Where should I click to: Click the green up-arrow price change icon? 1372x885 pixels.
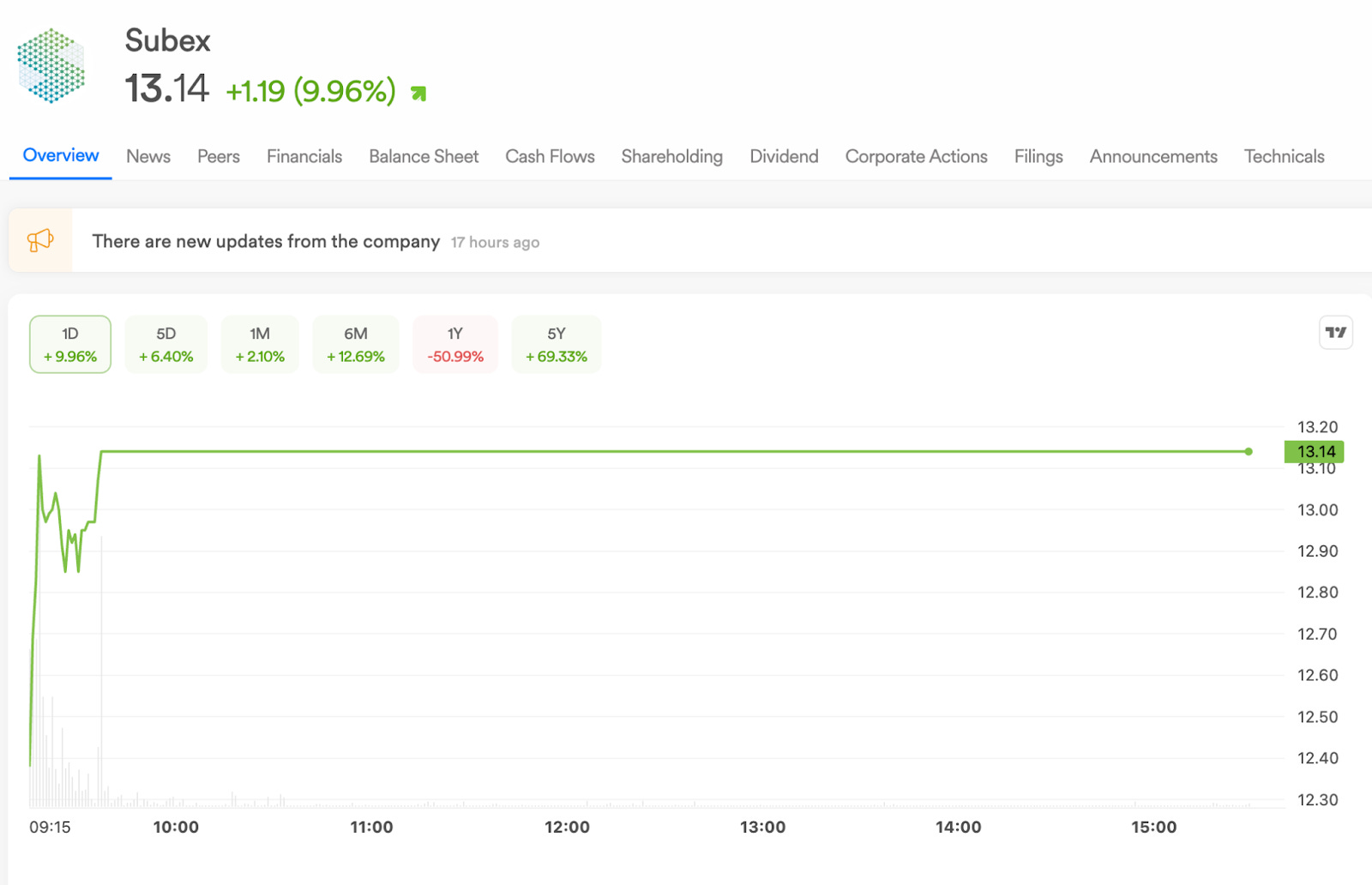coord(418,93)
